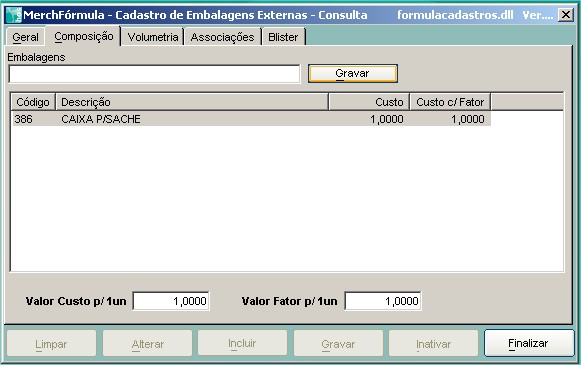This screenshot has width=581, height=365.
Task: Select the CAIXA P/SACHE row
Action: coord(251,119)
